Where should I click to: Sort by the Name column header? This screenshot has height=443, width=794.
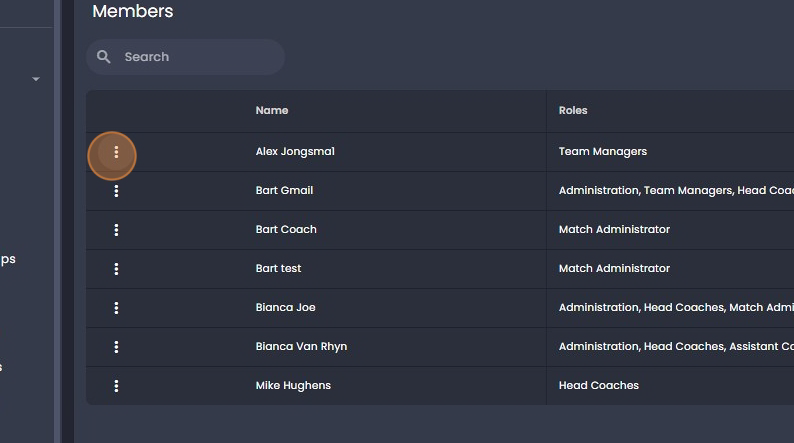click(272, 110)
